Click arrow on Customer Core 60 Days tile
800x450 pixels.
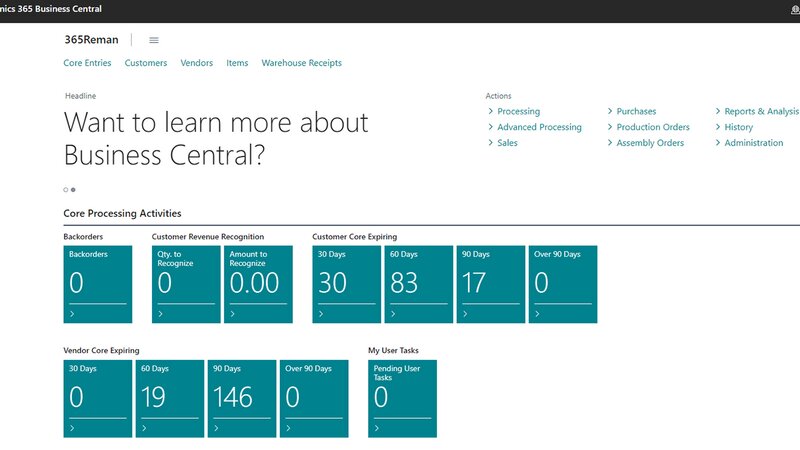coord(393,314)
